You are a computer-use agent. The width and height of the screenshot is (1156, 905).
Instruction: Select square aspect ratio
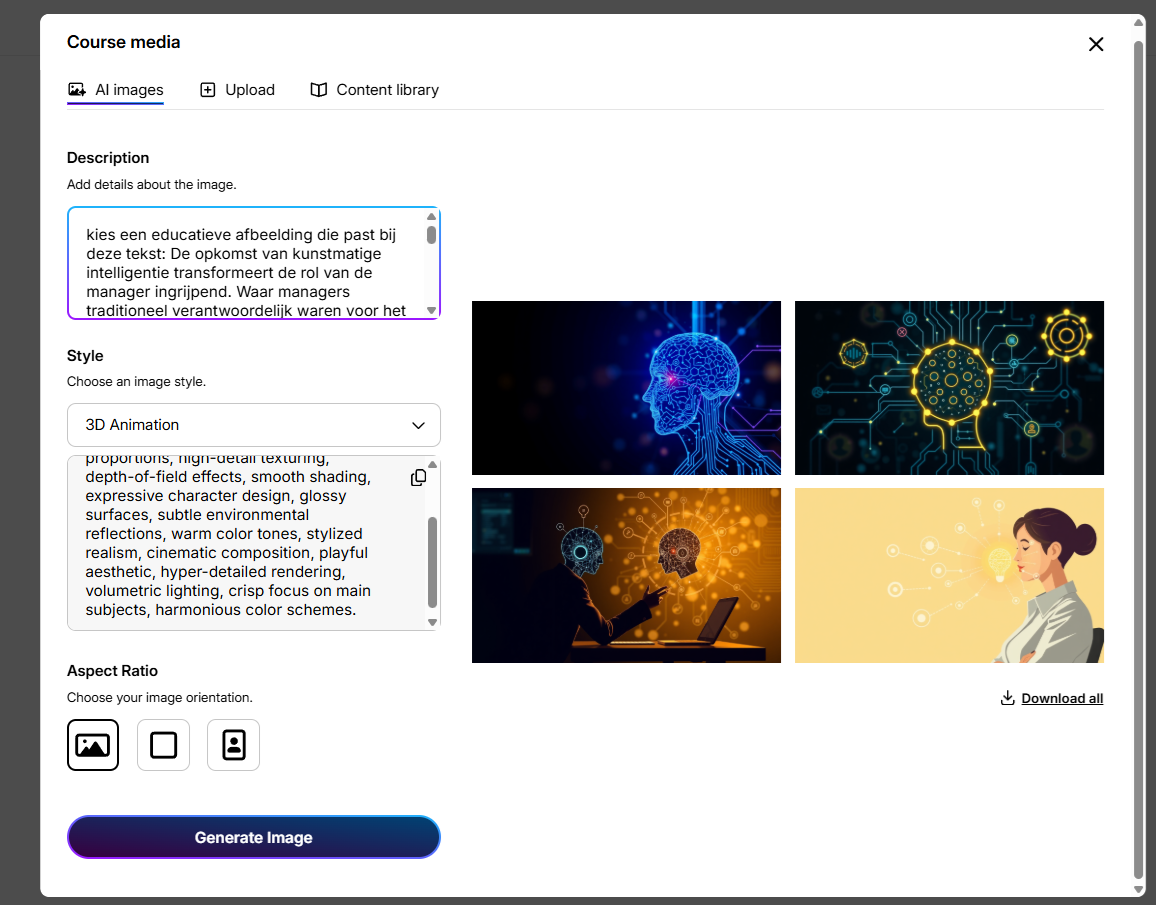[x=163, y=745]
